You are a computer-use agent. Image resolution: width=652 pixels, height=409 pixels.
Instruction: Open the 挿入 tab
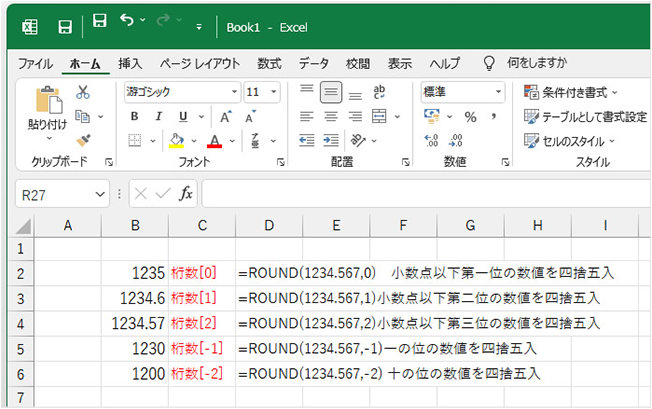pyautogui.click(x=130, y=64)
